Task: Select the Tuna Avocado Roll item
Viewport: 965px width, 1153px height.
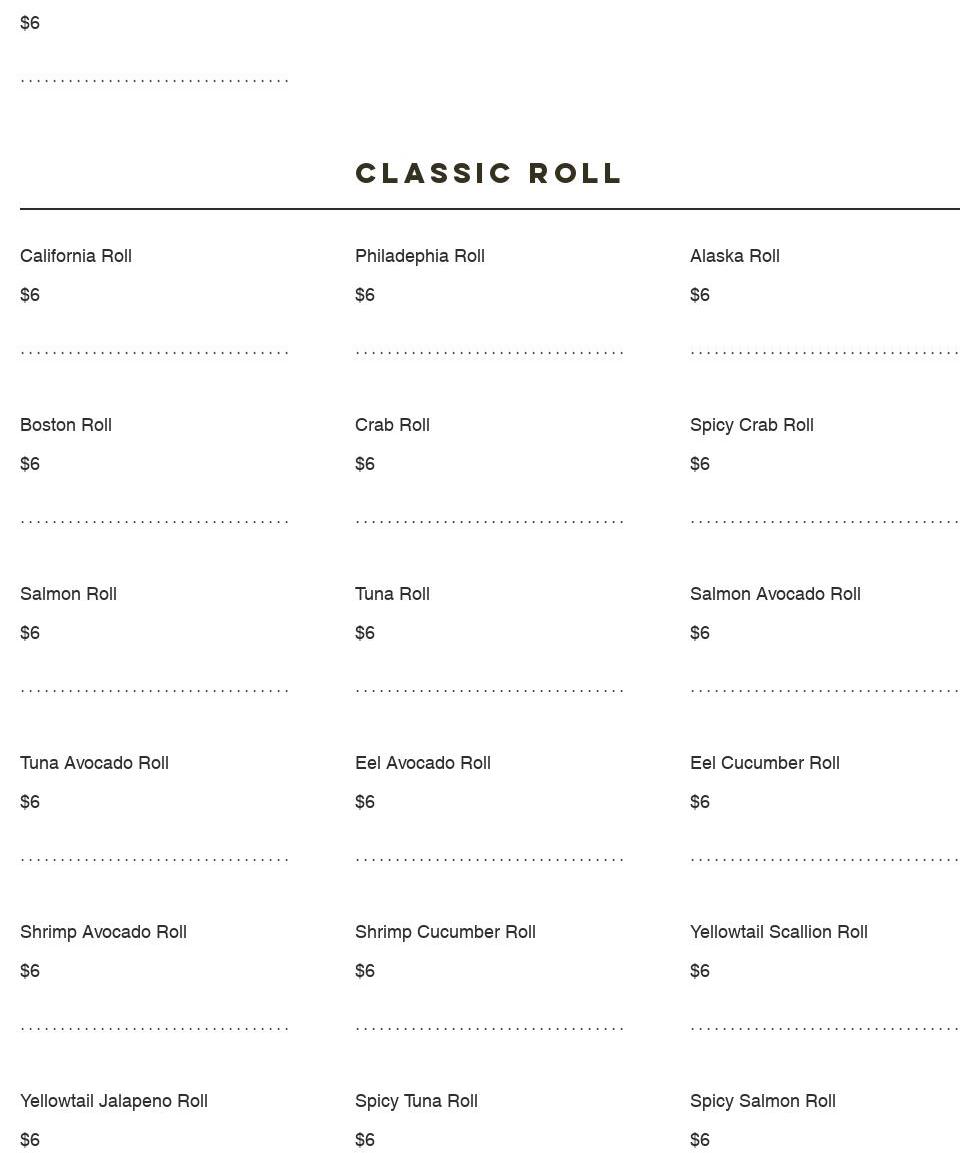Action: tap(94, 763)
